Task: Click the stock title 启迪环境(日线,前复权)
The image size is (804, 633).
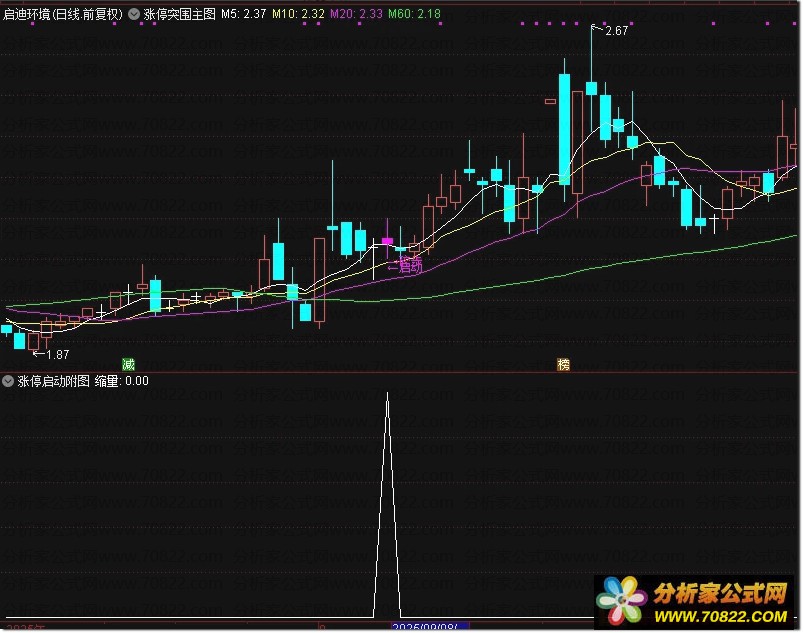Action: pyautogui.click(x=63, y=14)
